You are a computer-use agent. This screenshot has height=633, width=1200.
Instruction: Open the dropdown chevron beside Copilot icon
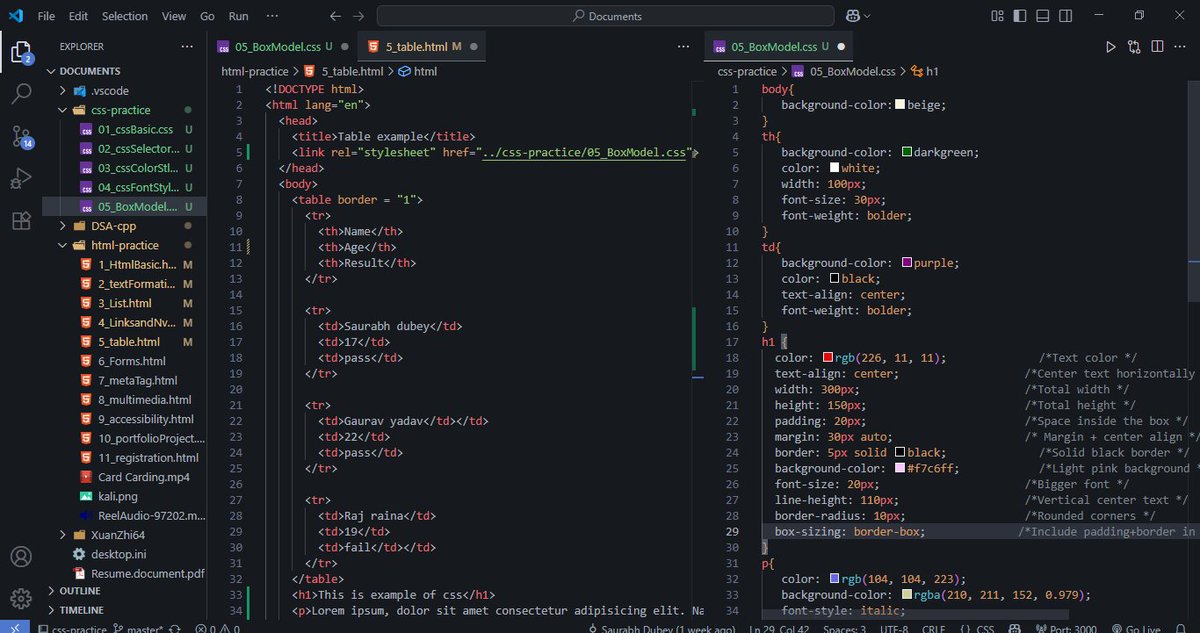869,16
